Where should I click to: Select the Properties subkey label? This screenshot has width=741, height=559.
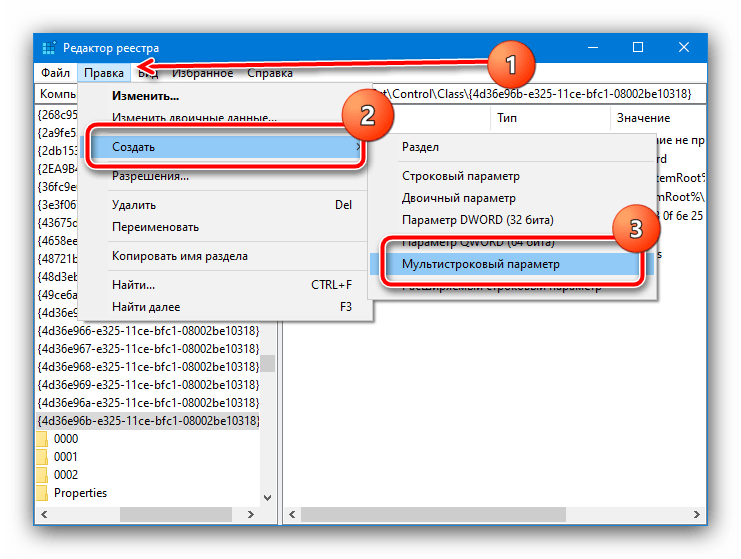[x=81, y=493]
